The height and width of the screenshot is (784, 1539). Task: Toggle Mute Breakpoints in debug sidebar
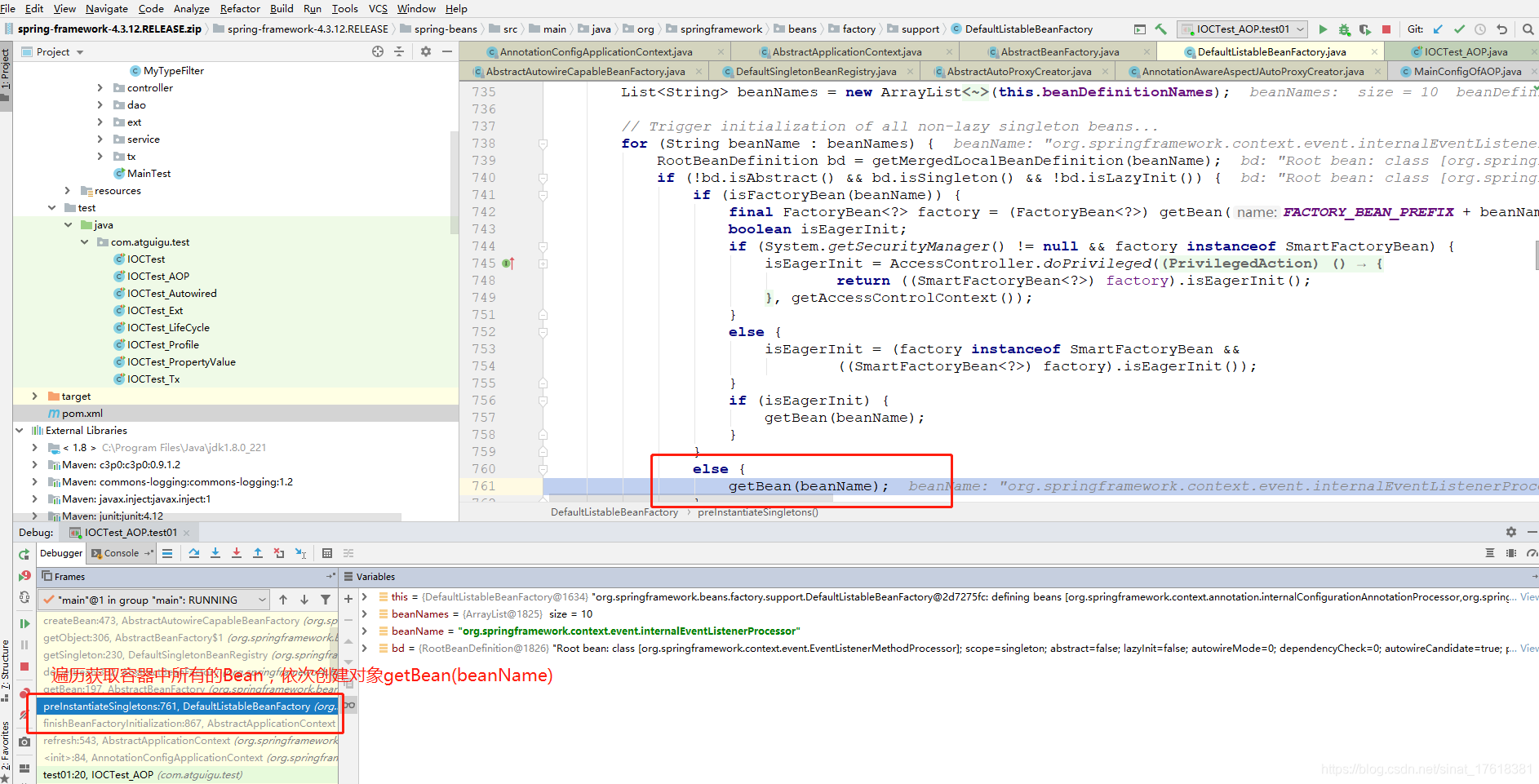coord(24,715)
